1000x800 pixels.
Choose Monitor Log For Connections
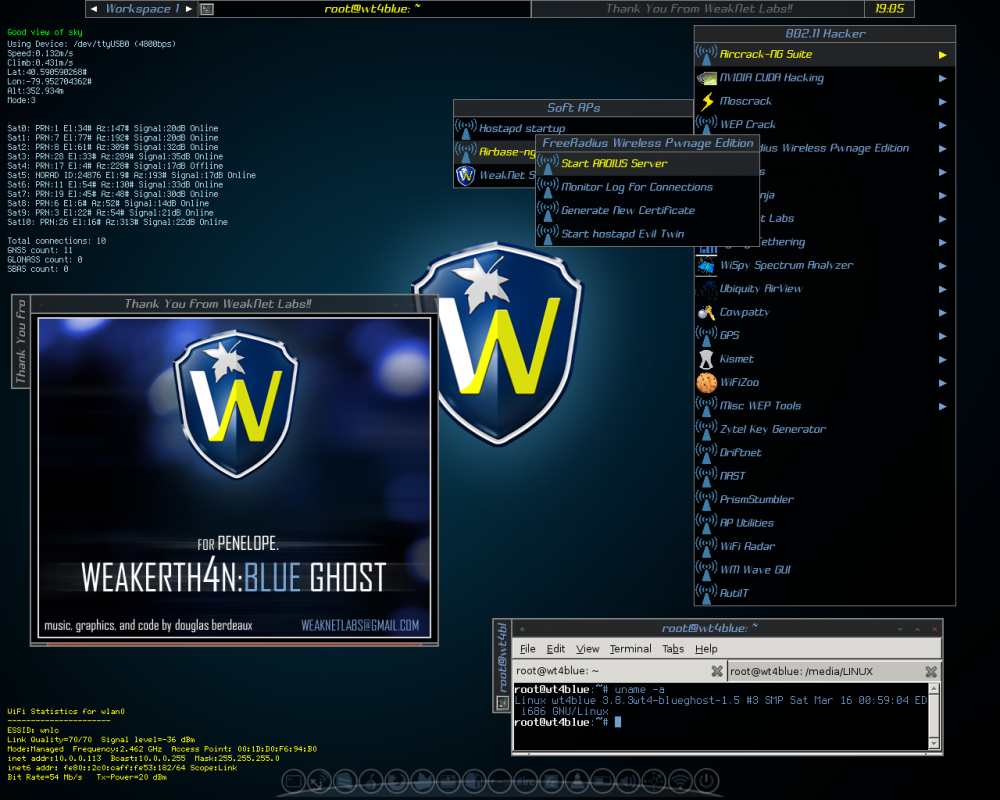coord(647,187)
